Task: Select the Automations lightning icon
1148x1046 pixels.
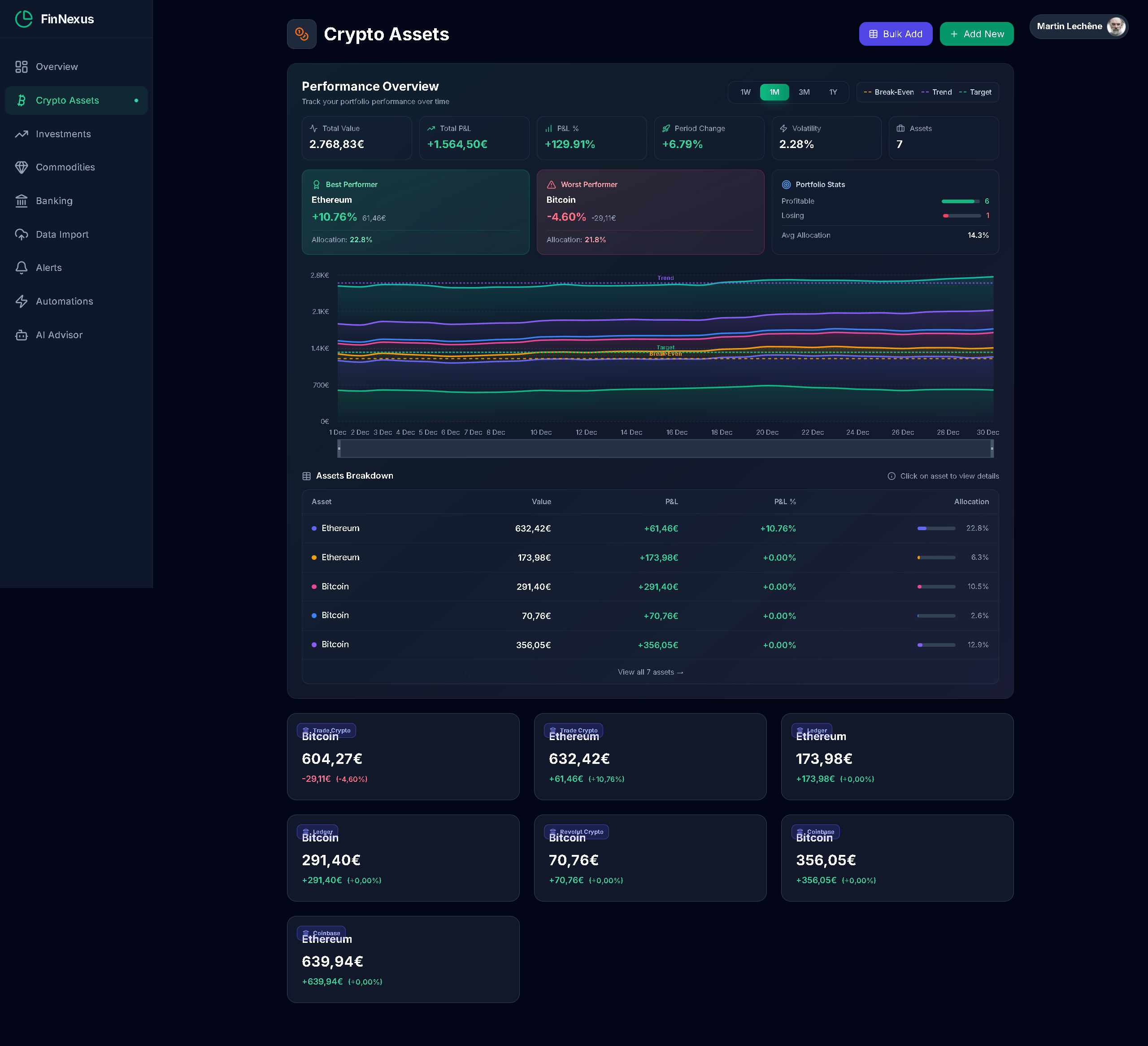Action: [22, 301]
